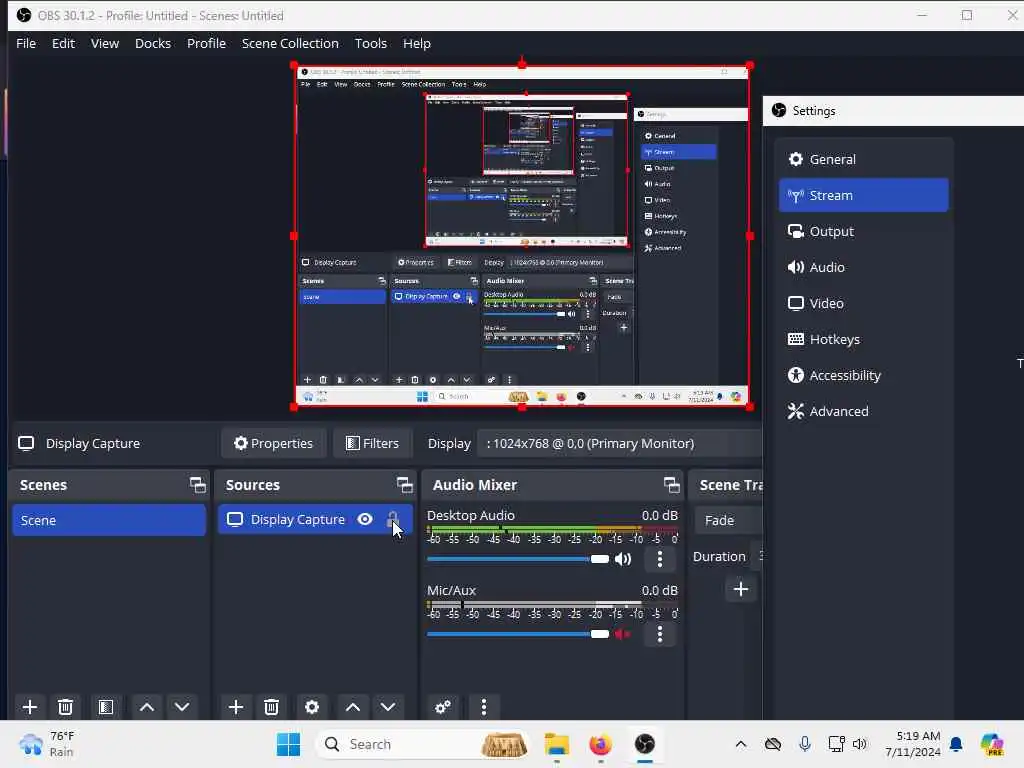Open scene filters icon in Scenes dock

point(106,707)
